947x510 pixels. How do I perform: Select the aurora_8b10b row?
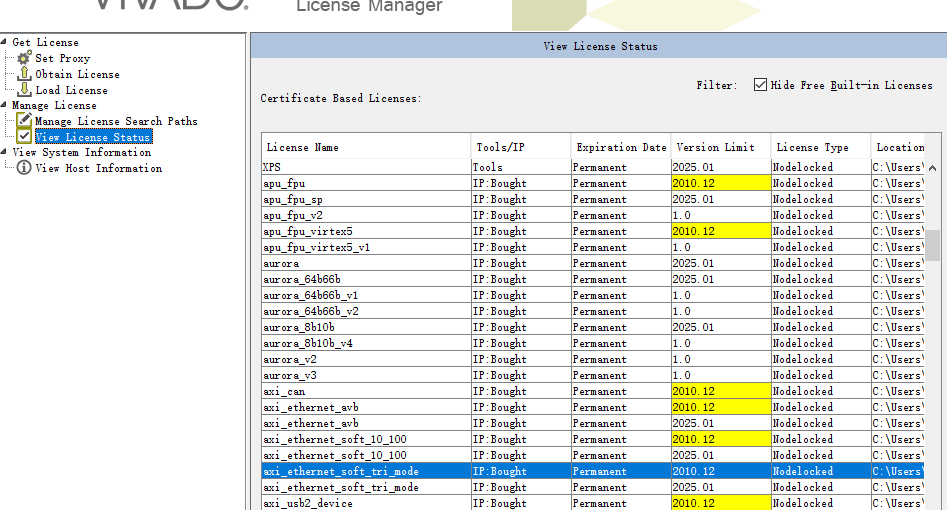point(593,328)
